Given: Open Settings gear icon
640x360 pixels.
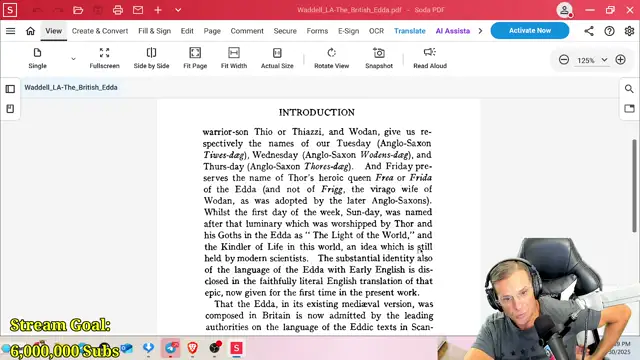Looking at the screenshot, I should (629, 31).
